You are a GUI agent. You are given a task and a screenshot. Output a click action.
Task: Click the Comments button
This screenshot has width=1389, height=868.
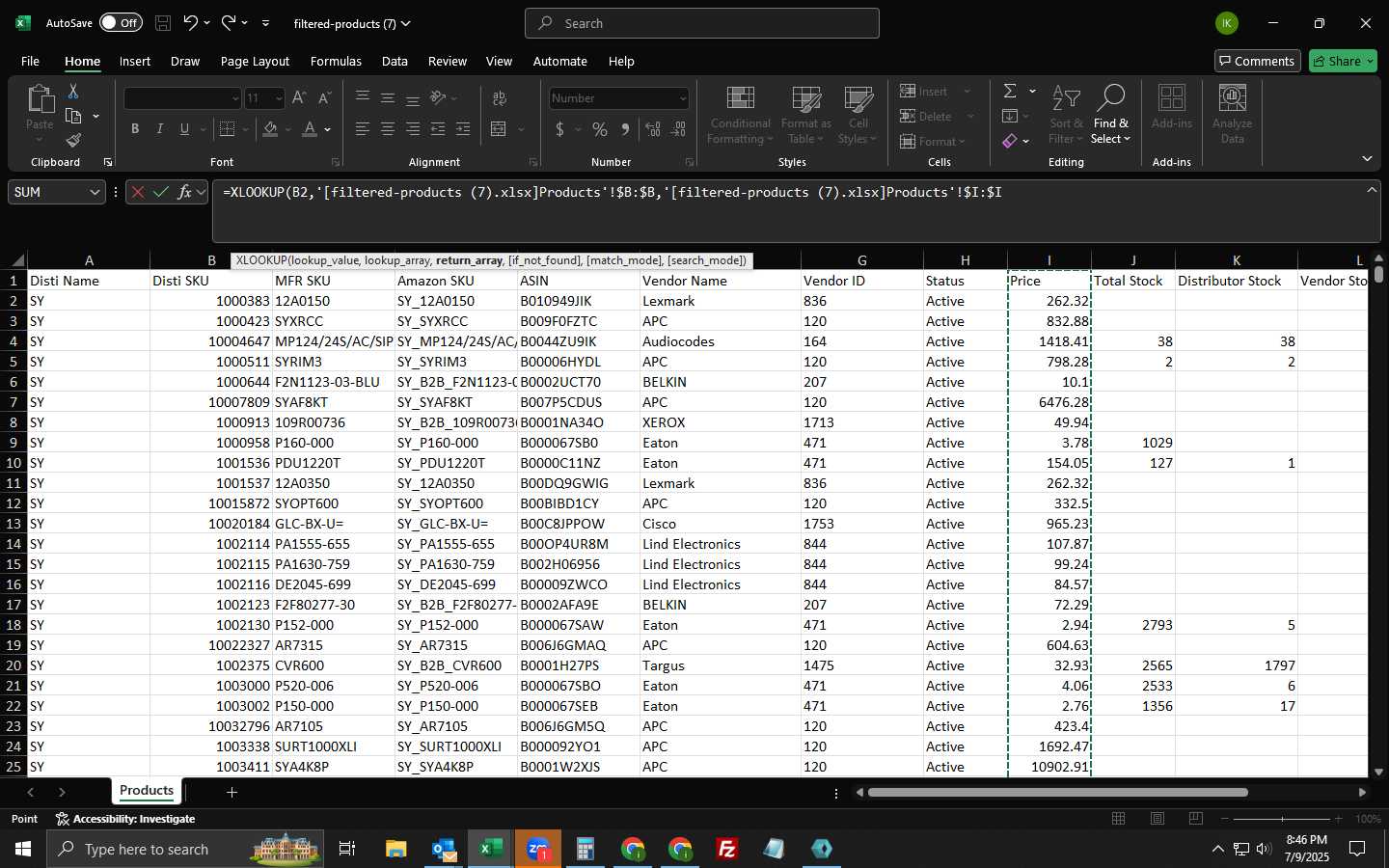[1257, 61]
